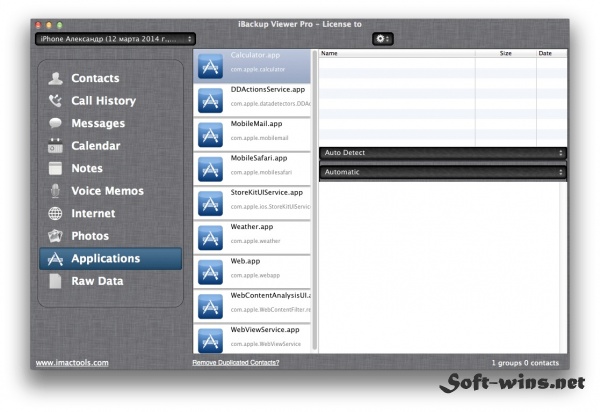Click the MobileSafari.app icon
This screenshot has width=600, height=412.
tap(210, 169)
